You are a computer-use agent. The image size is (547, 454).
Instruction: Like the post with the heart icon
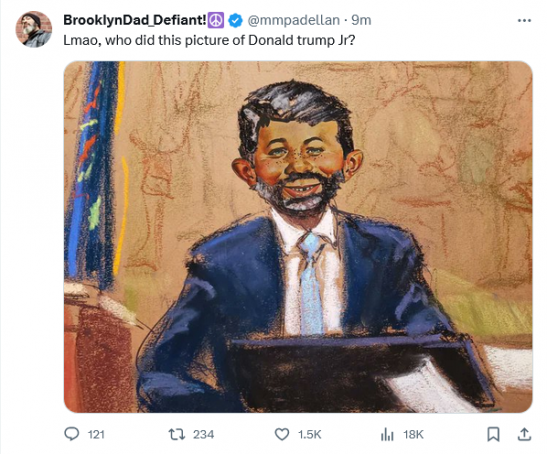click(x=282, y=434)
